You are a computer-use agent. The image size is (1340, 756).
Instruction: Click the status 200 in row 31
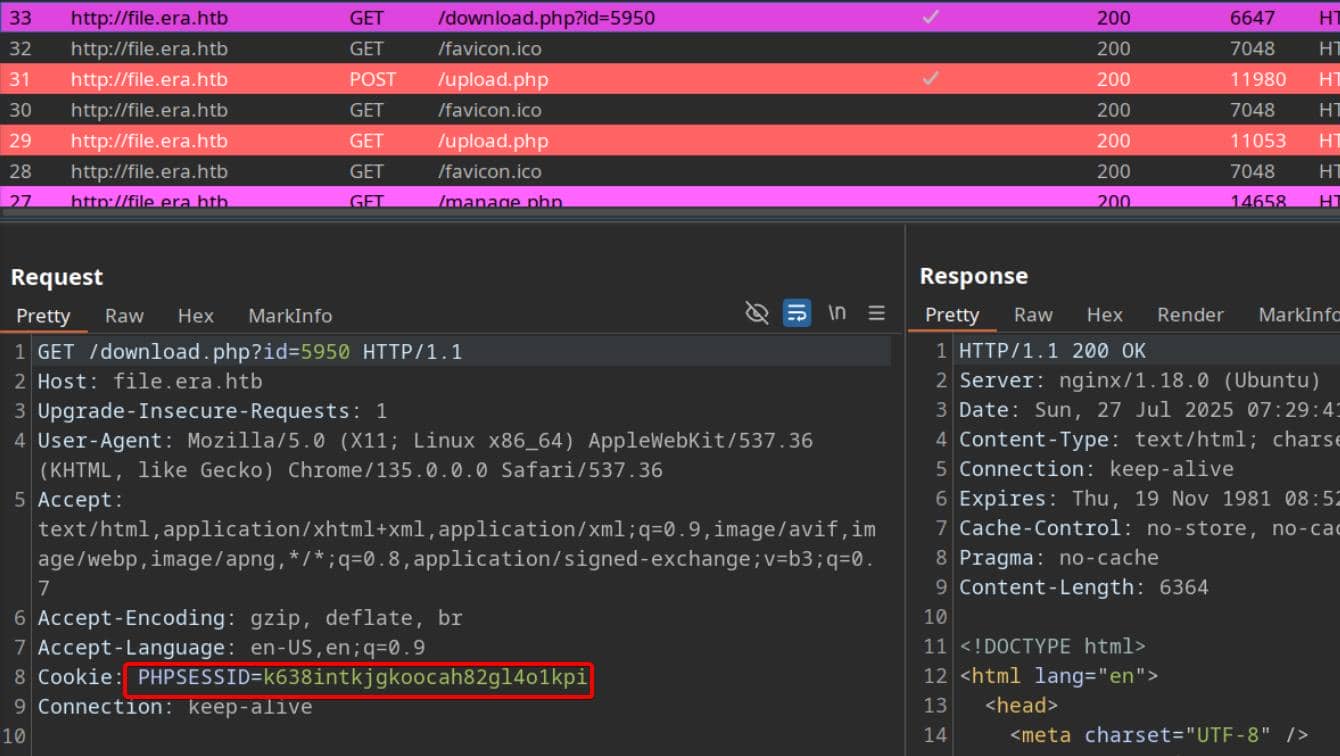[1113, 80]
